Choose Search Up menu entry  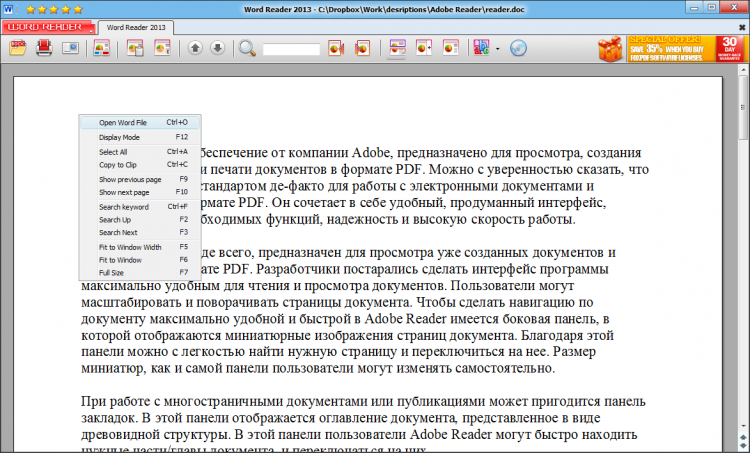pyautogui.click(x=140, y=220)
